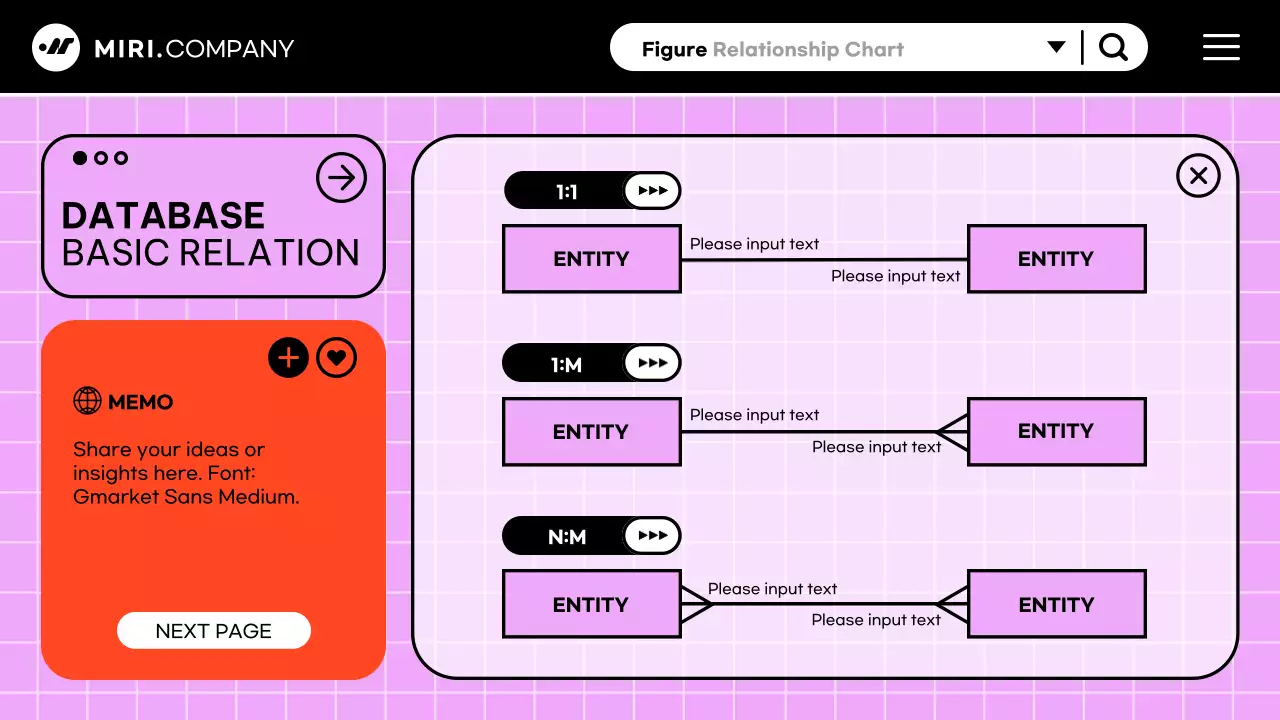Click the left crow's foot in N:M row
1280x720 pixels.
(696, 604)
